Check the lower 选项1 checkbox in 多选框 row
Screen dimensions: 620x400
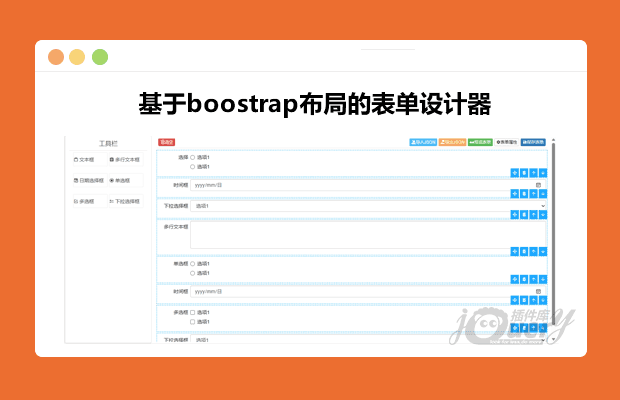pos(193,322)
